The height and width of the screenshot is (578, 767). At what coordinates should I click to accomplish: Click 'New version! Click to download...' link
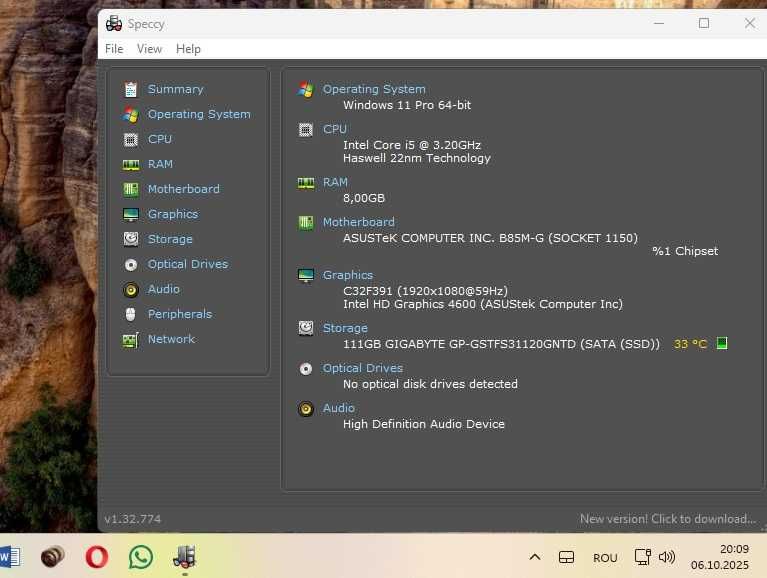[668, 519]
